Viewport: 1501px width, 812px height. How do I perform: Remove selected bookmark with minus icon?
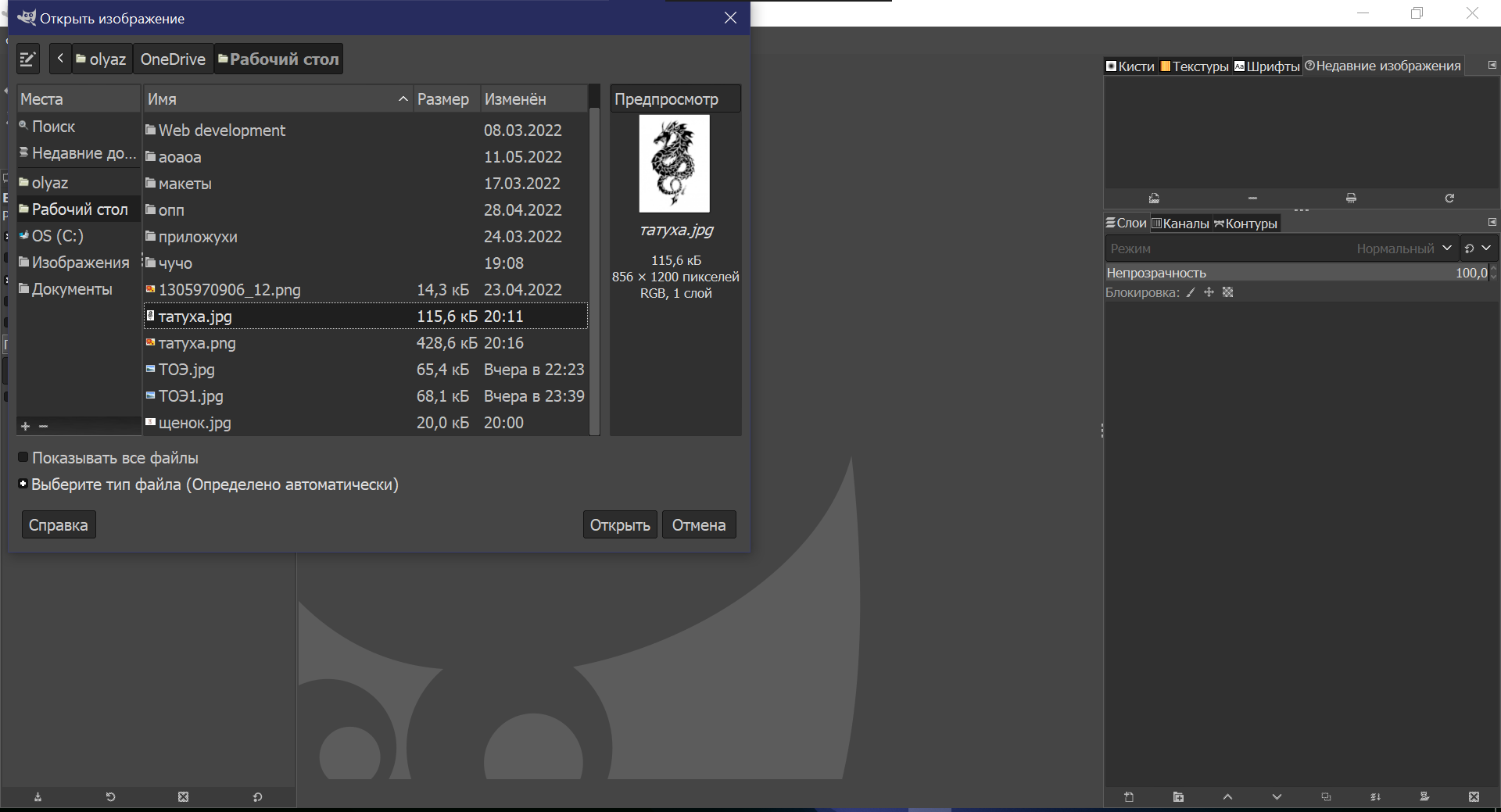[44, 426]
